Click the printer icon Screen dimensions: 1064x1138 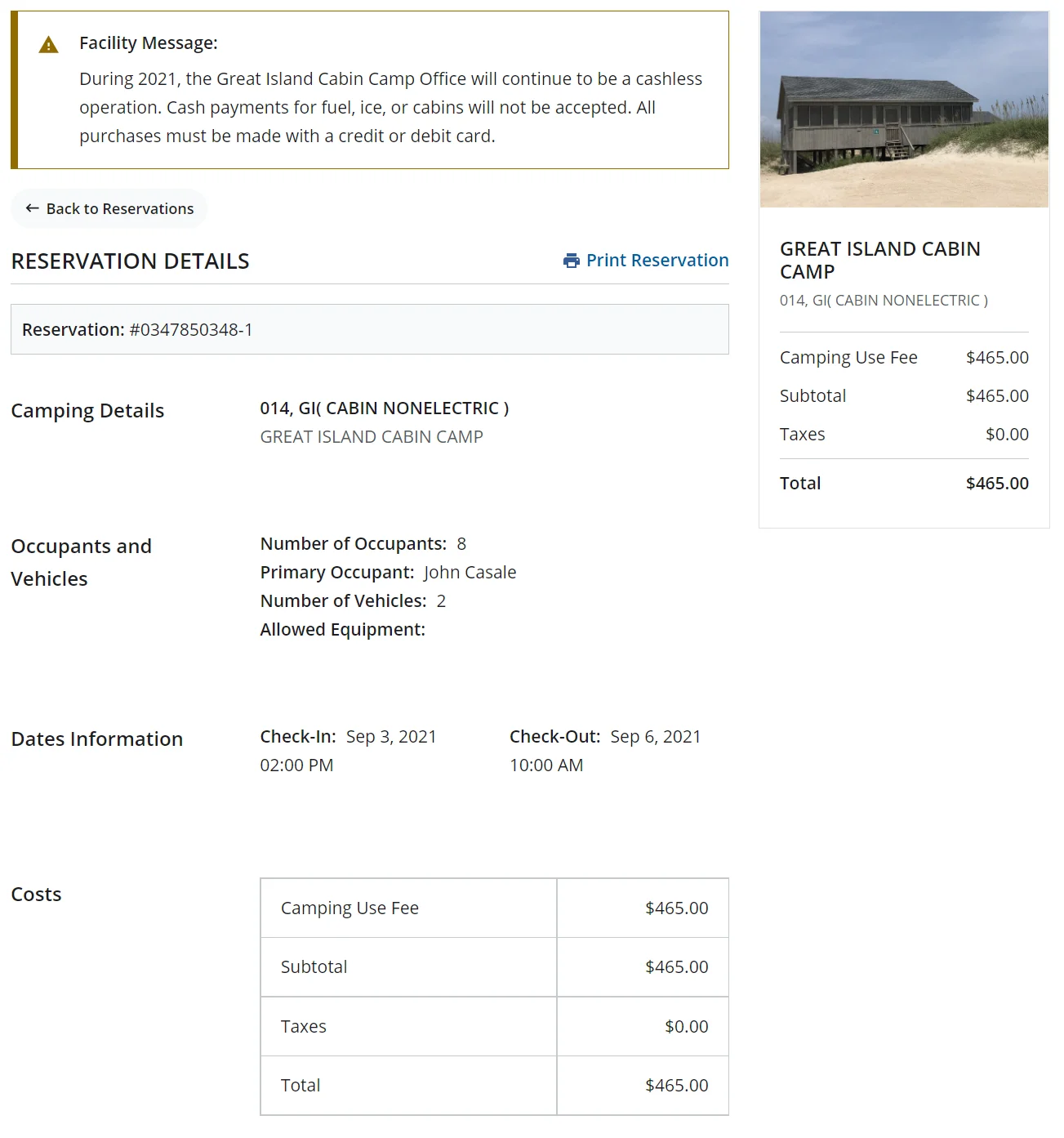(x=572, y=261)
